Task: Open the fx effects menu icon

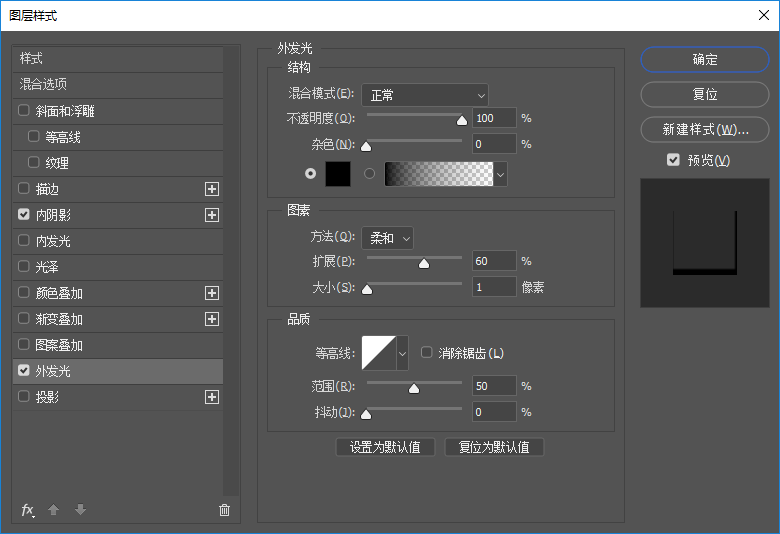Action: pos(27,510)
